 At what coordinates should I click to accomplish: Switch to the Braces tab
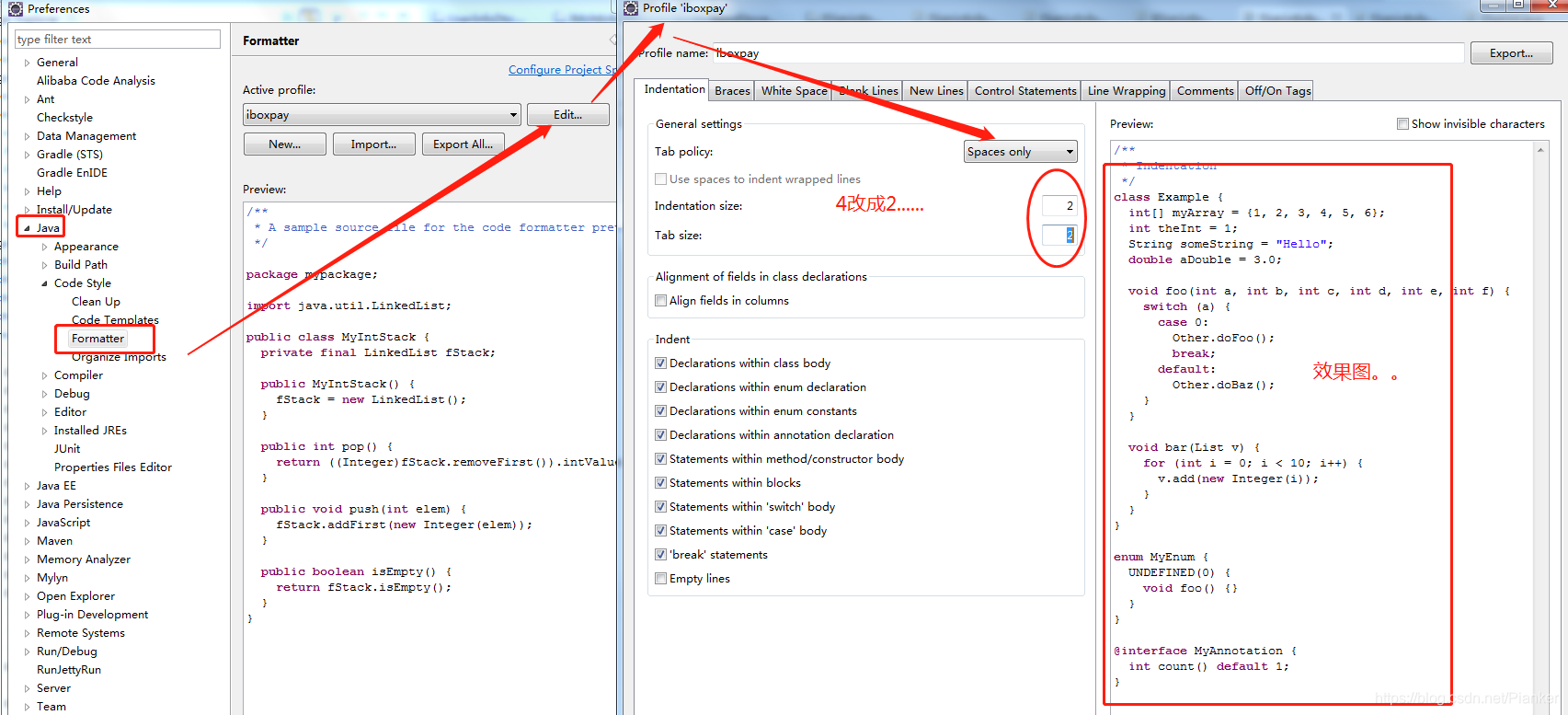pyautogui.click(x=732, y=91)
